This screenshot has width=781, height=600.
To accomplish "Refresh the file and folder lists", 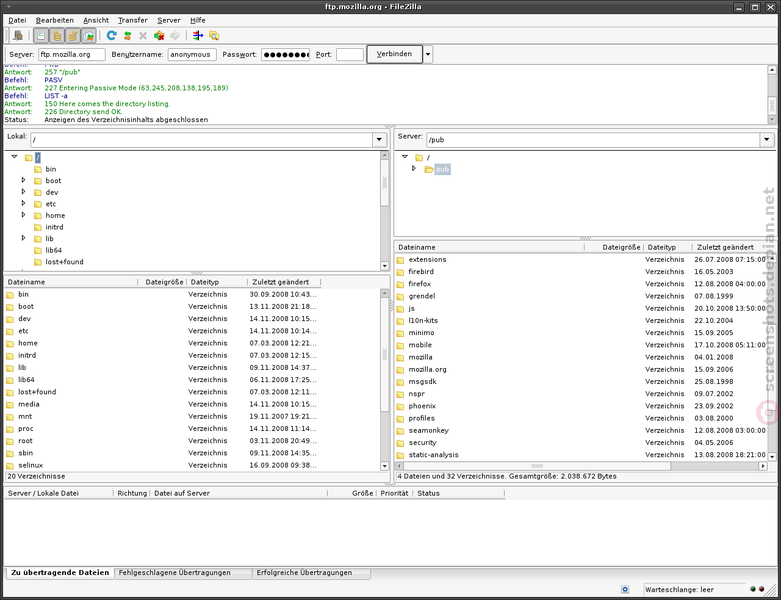I will click(x=112, y=35).
